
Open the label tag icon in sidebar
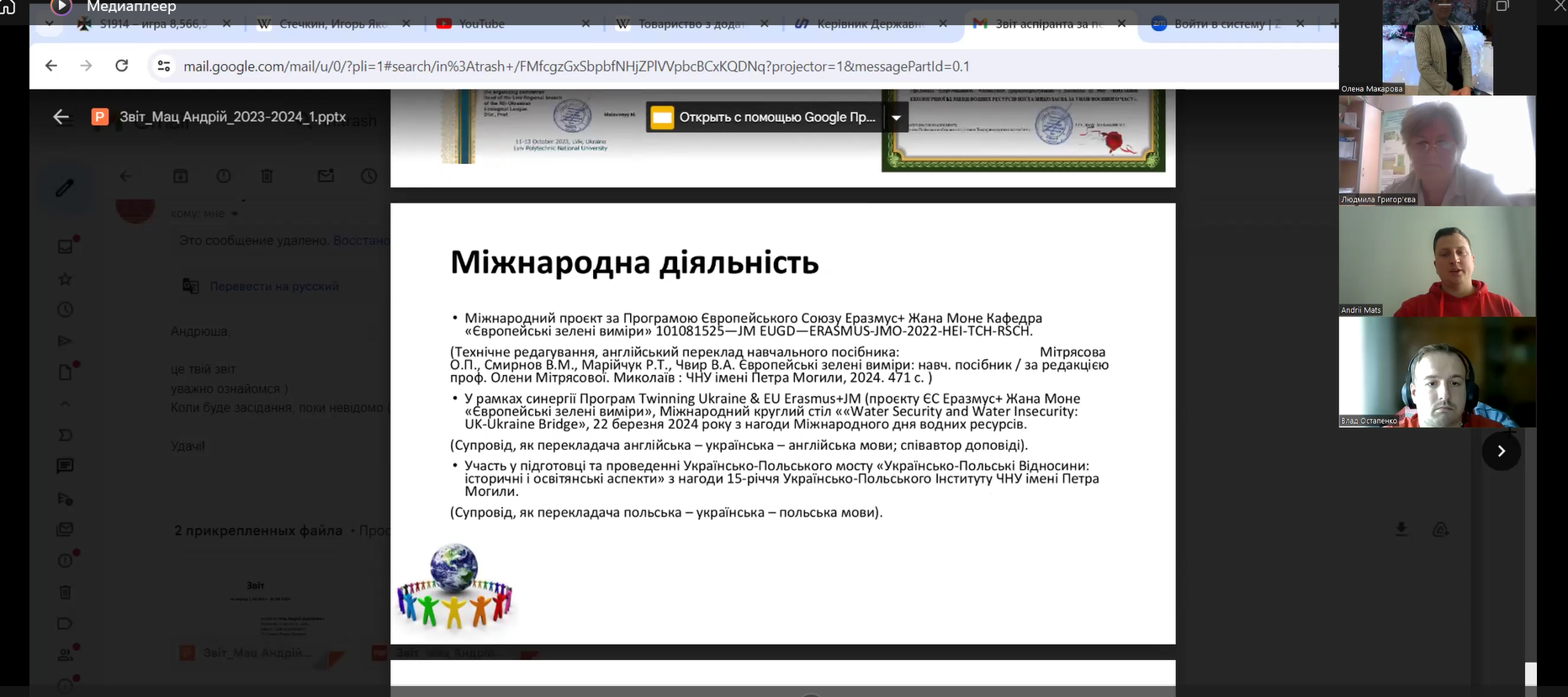point(66,623)
